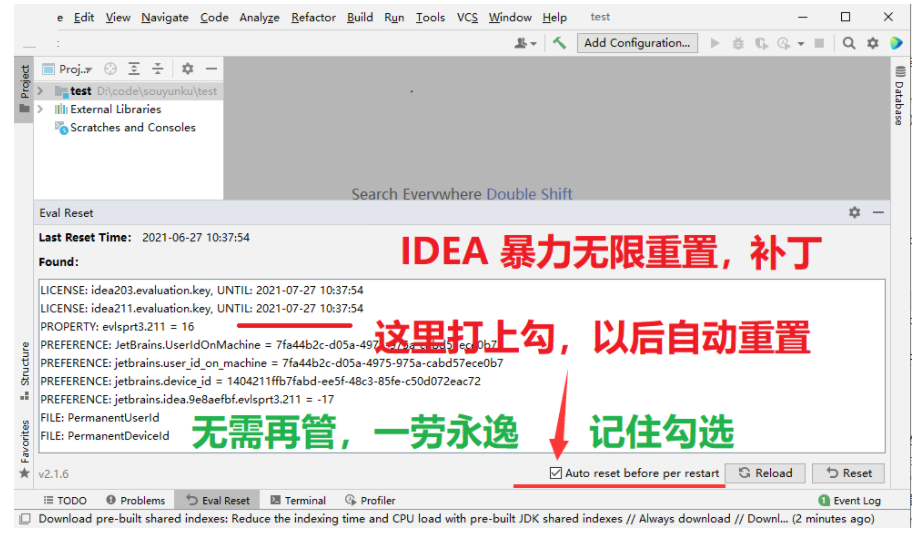Image resolution: width=914 pixels, height=544 pixels.
Task: Click the Run with Coverage icon
Action: (x=761, y=43)
